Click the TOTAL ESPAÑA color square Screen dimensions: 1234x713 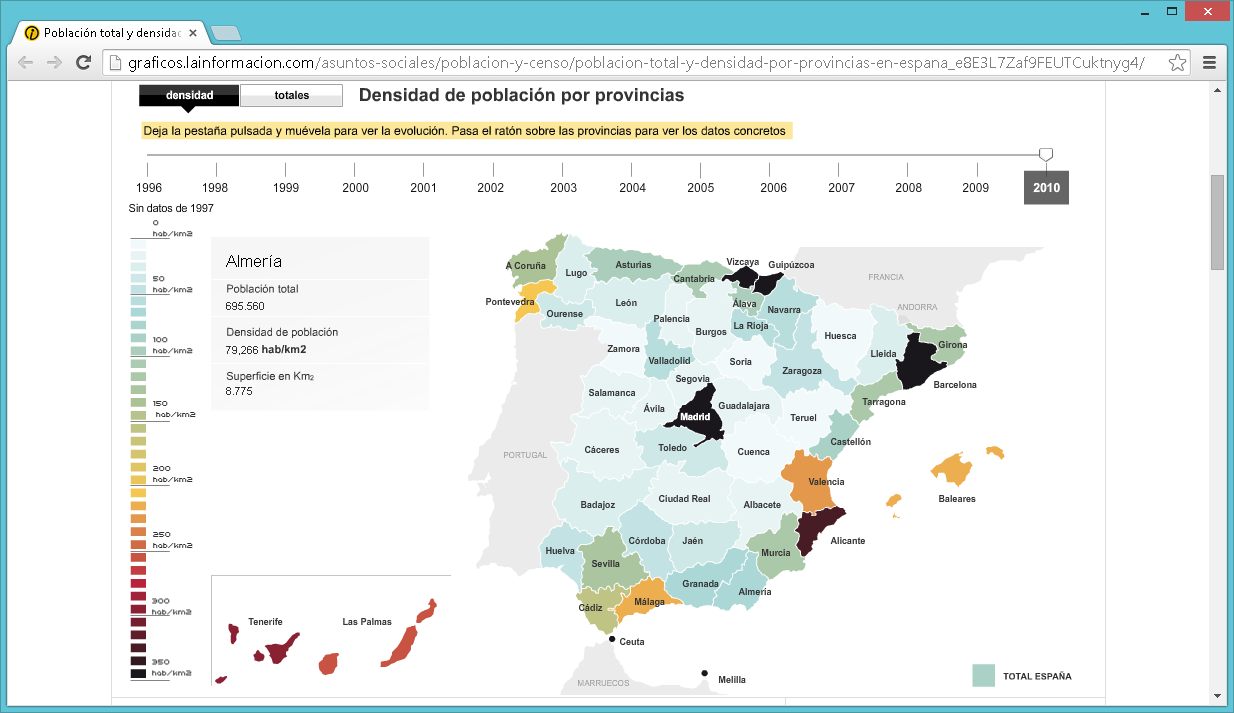[983, 675]
